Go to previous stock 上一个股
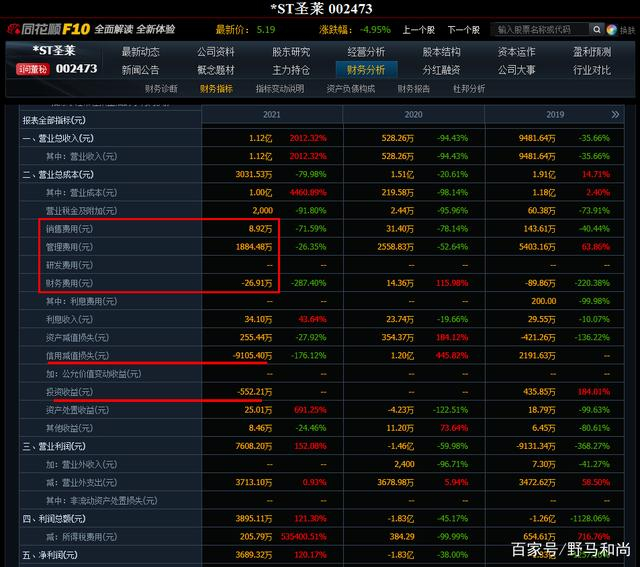The width and height of the screenshot is (640, 567). [x=418, y=30]
